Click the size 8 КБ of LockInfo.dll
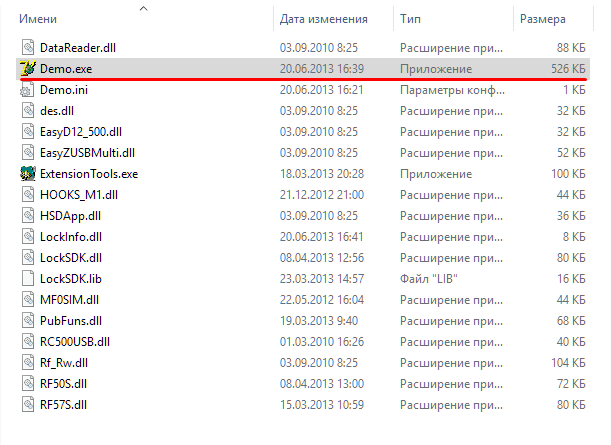 [574, 237]
